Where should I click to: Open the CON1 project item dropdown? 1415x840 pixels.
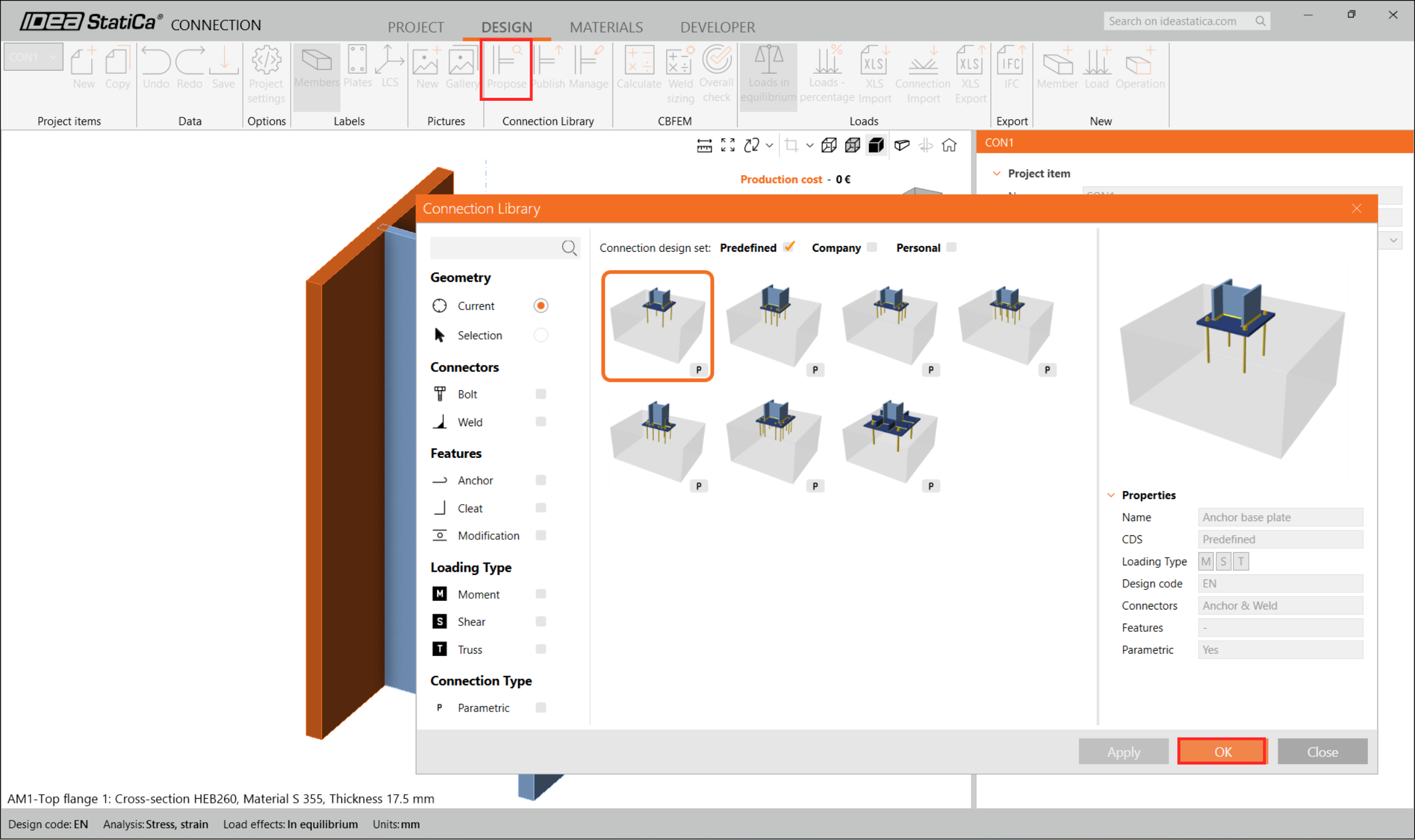(34, 57)
